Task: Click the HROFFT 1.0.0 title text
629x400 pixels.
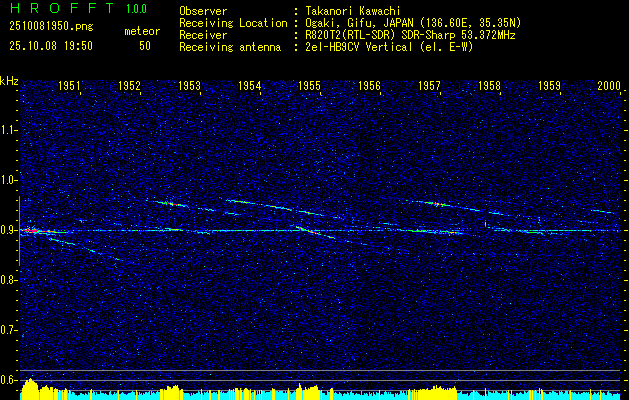Action: (x=78, y=8)
